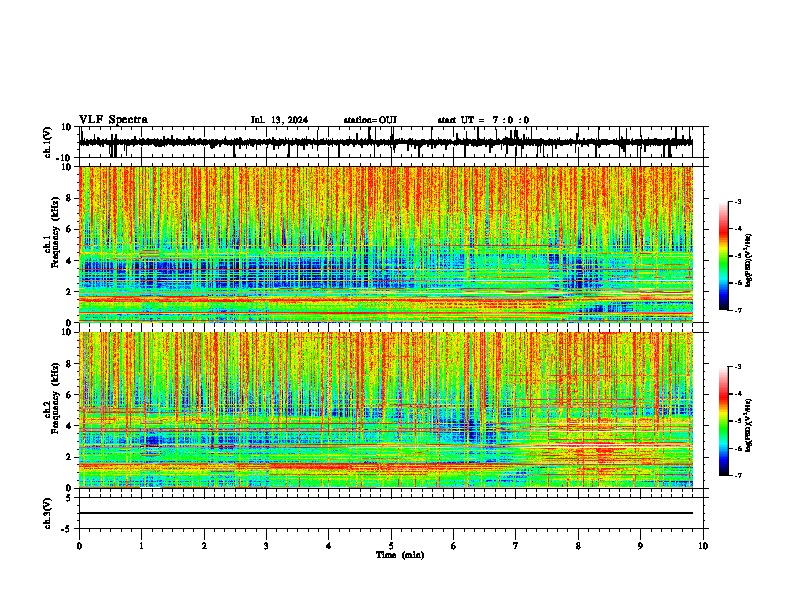
Task: Click the ch.2 spectrogram color scale bar
Action: pos(723,421)
